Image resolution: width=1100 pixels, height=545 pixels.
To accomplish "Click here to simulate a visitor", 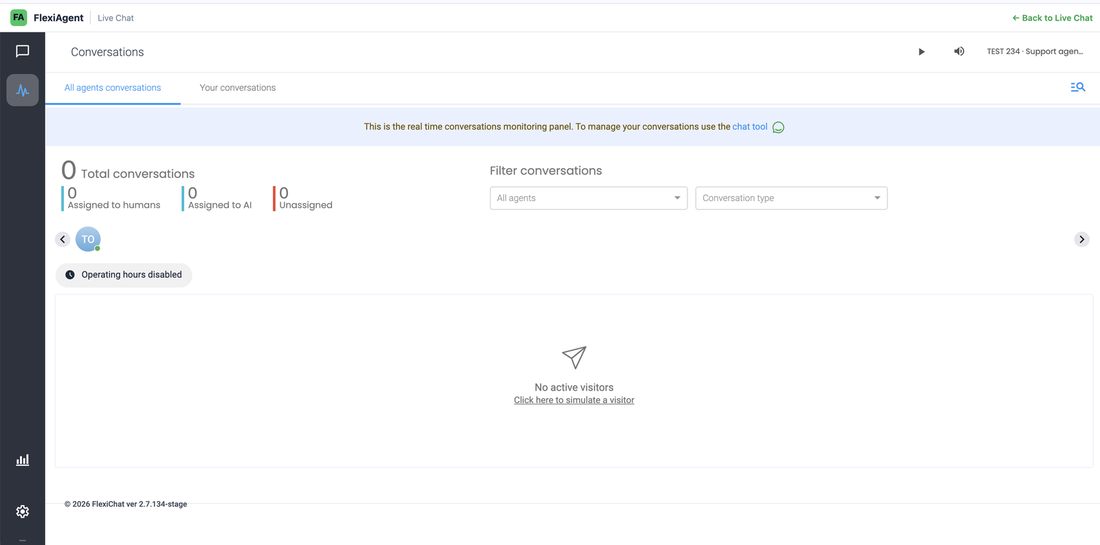I will pyautogui.click(x=574, y=400).
